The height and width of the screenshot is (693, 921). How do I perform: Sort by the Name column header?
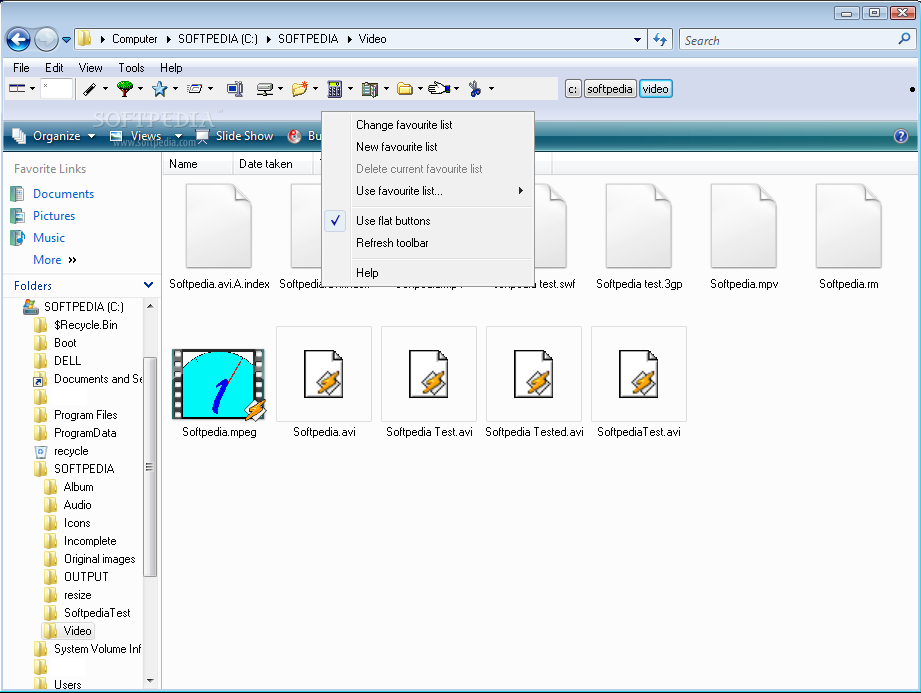(x=197, y=164)
